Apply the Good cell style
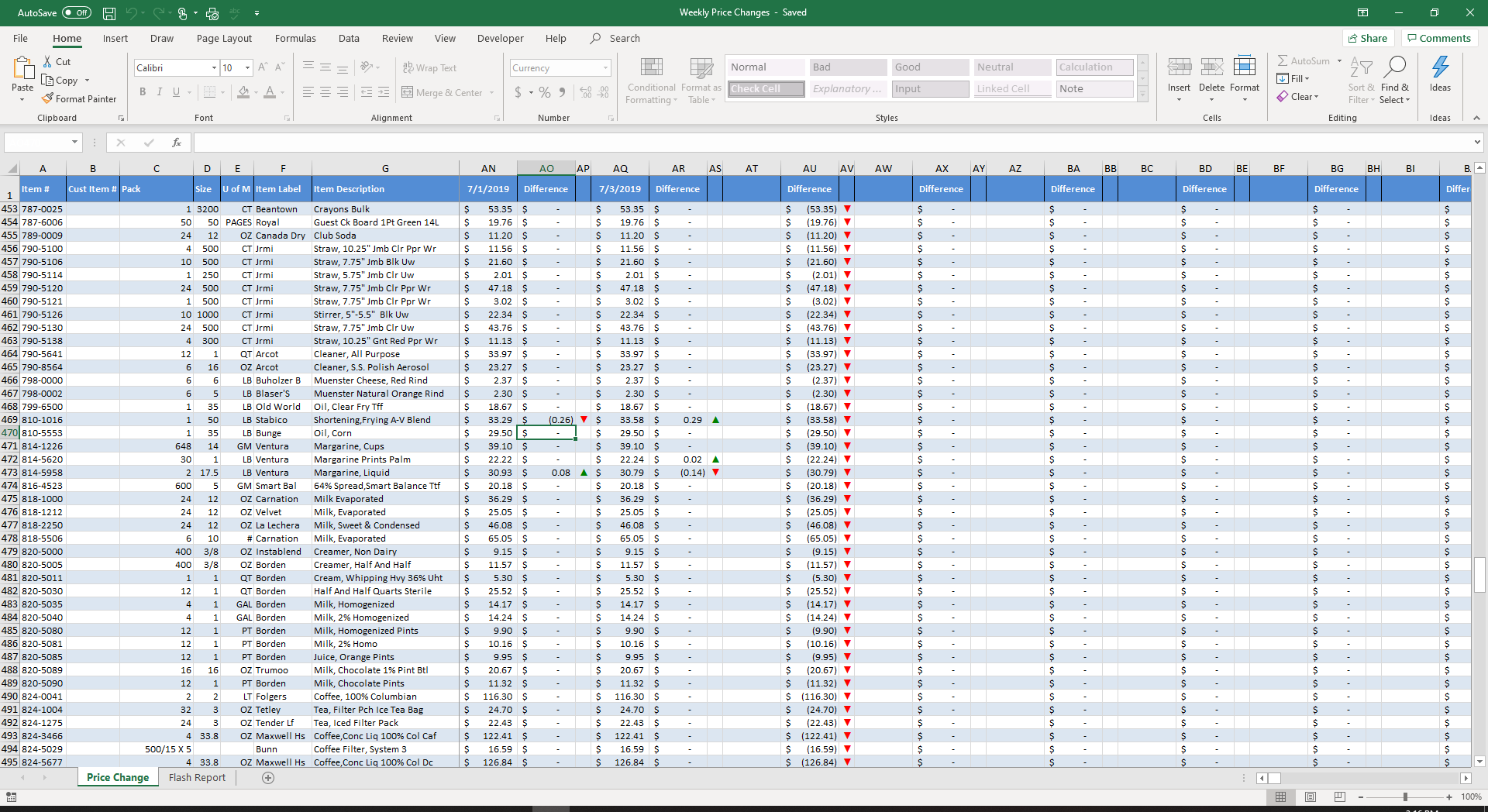Image resolution: width=1488 pixels, height=812 pixels. 930,67
